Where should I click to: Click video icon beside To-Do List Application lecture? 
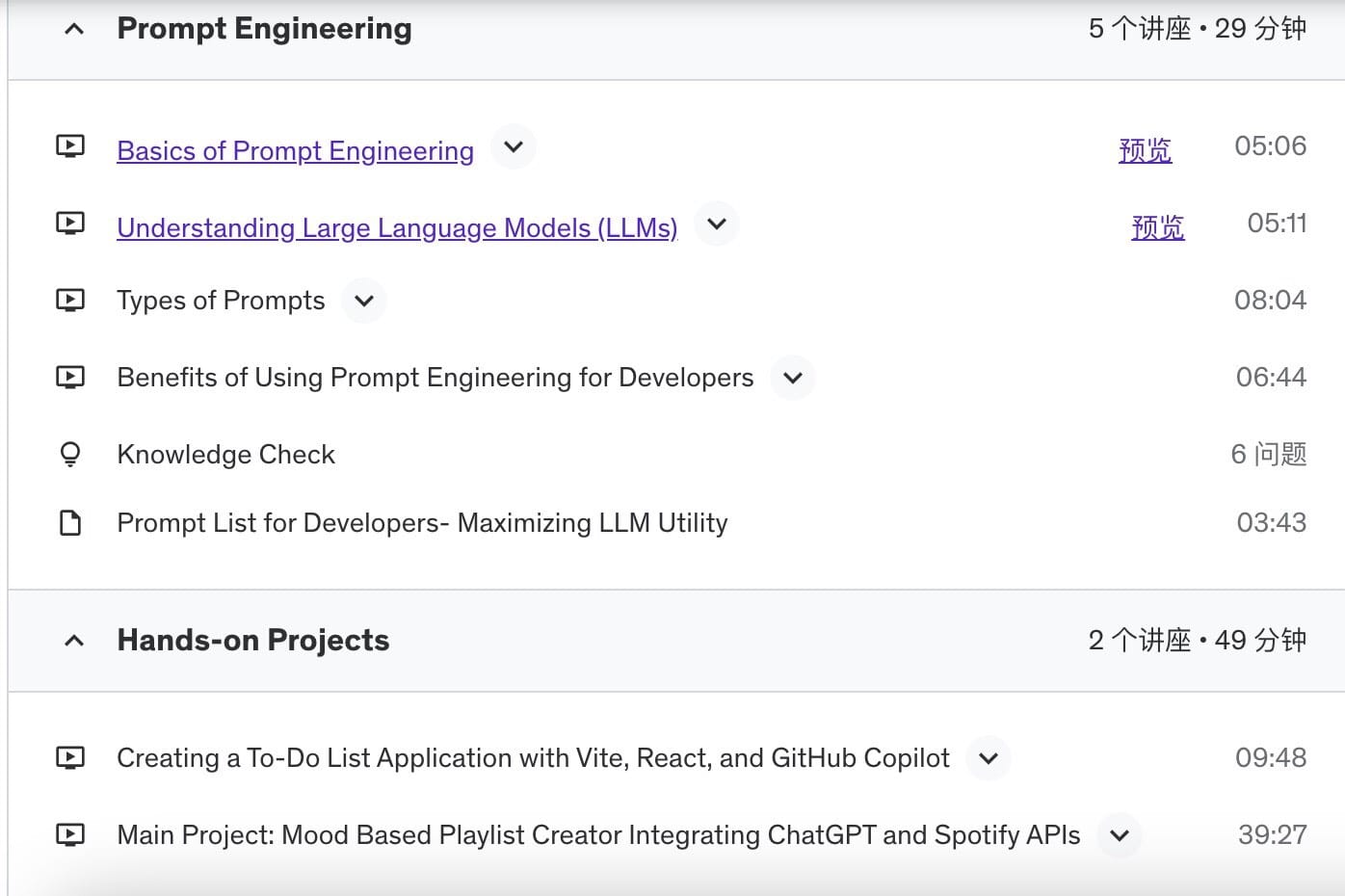pyautogui.click(x=70, y=758)
